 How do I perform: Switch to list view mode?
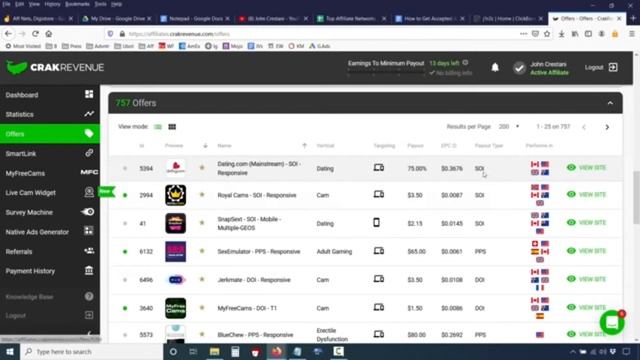(x=158, y=127)
